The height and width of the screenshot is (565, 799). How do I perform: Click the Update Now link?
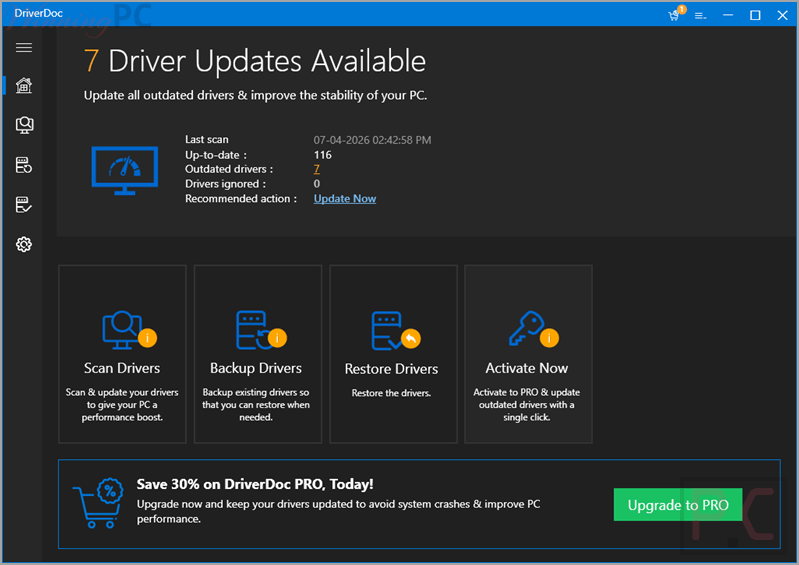pos(344,199)
